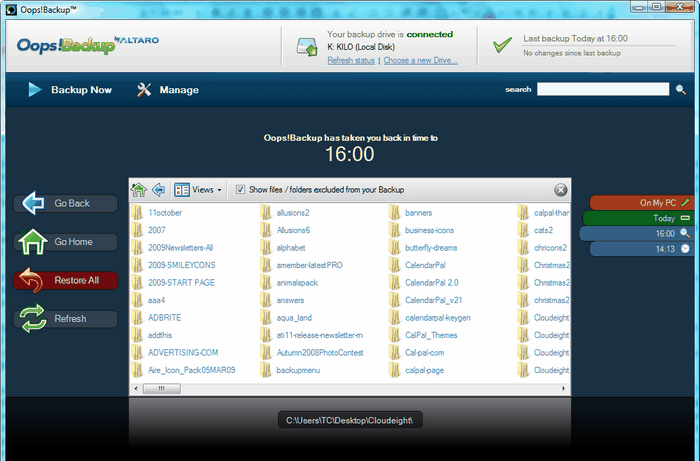Select 2009Newsletters-All folder name
The image size is (700, 461).
click(x=180, y=248)
